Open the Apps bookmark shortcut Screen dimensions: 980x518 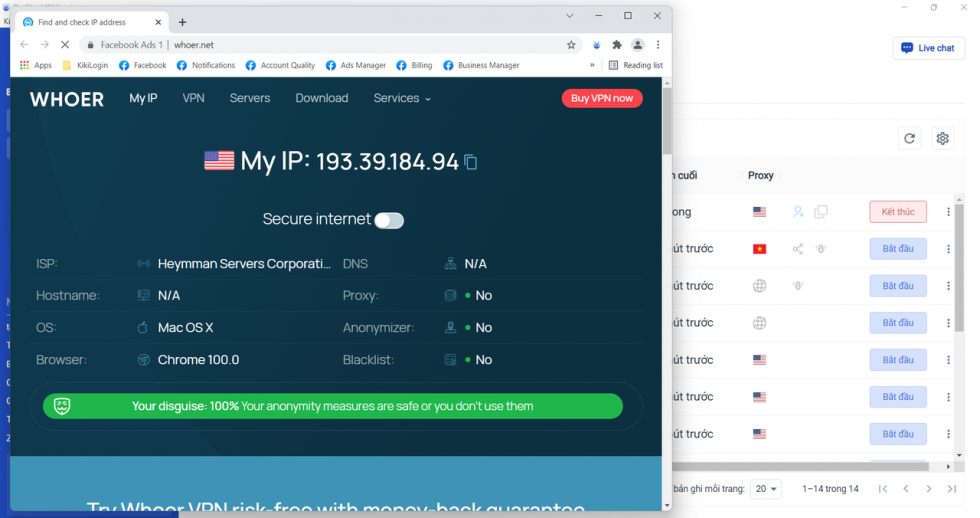(x=36, y=65)
